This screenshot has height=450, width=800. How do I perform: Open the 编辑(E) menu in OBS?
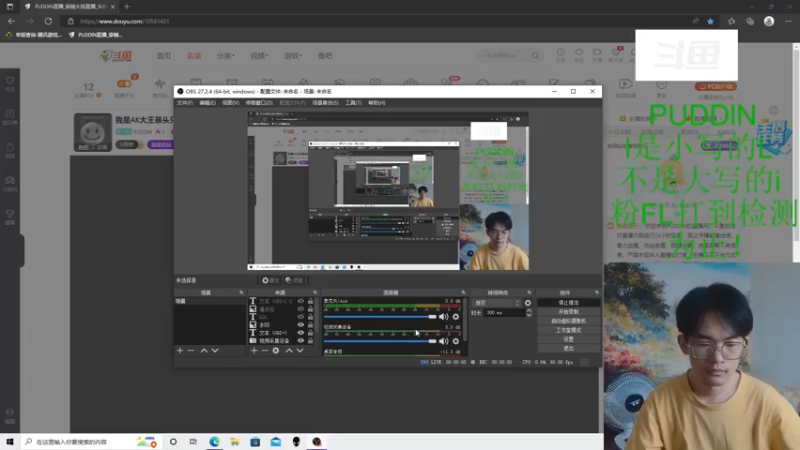pyautogui.click(x=207, y=103)
